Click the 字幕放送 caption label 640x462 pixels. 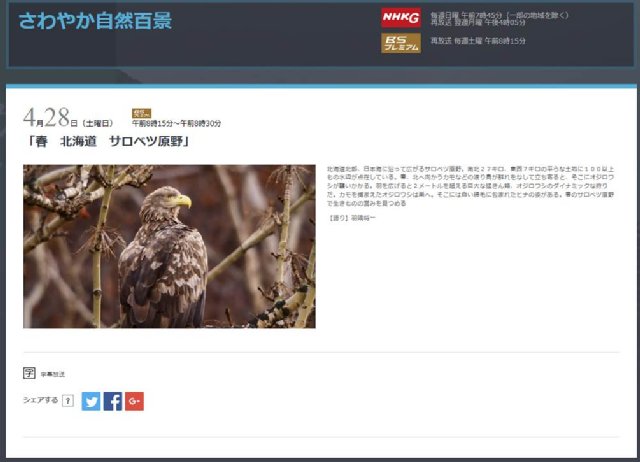[x=53, y=374]
